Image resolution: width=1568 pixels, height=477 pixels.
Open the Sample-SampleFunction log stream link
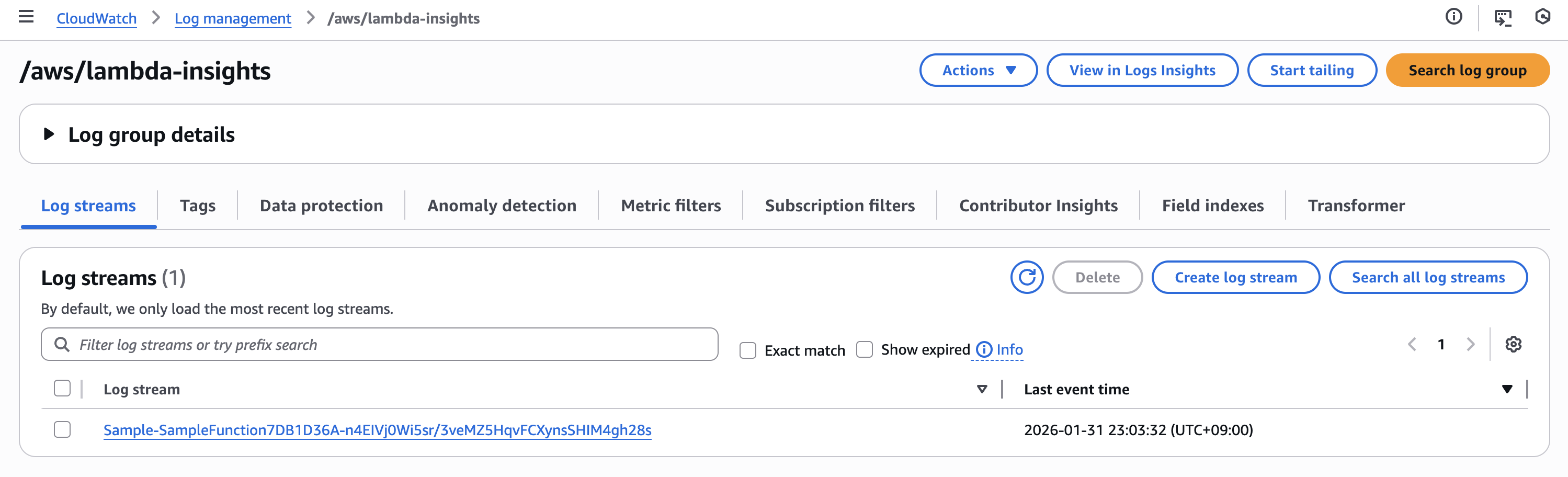(377, 430)
